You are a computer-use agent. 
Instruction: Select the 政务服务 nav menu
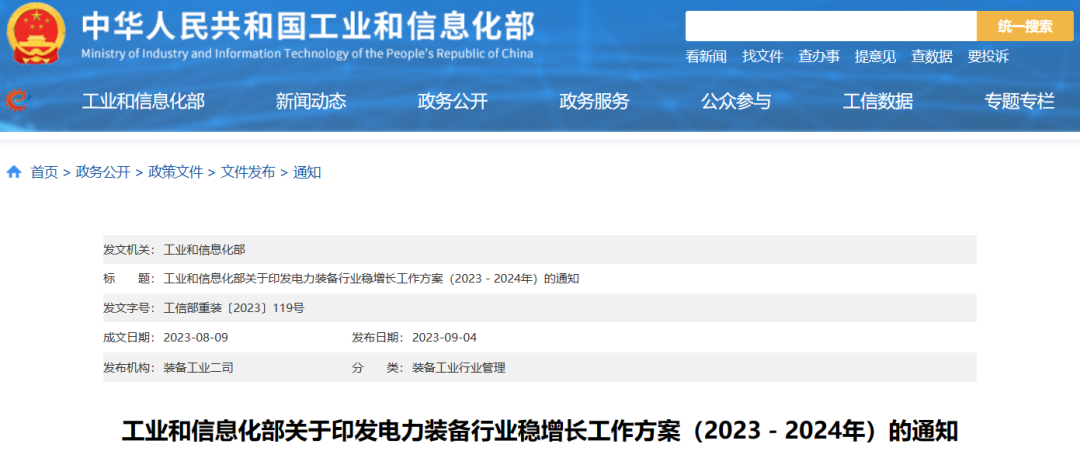pos(594,102)
